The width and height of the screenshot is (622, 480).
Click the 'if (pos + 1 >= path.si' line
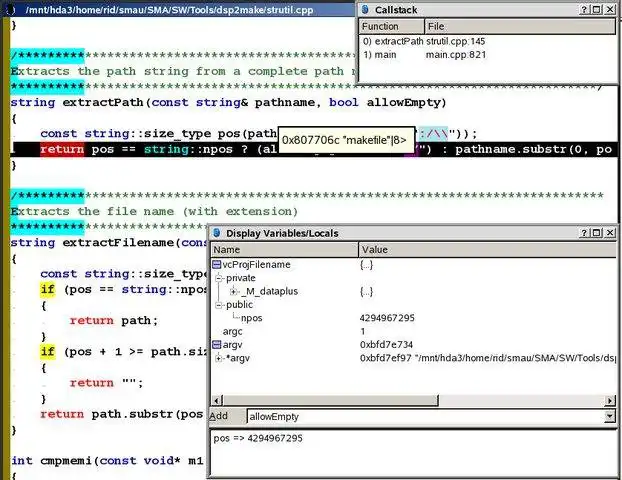[x=124, y=352]
